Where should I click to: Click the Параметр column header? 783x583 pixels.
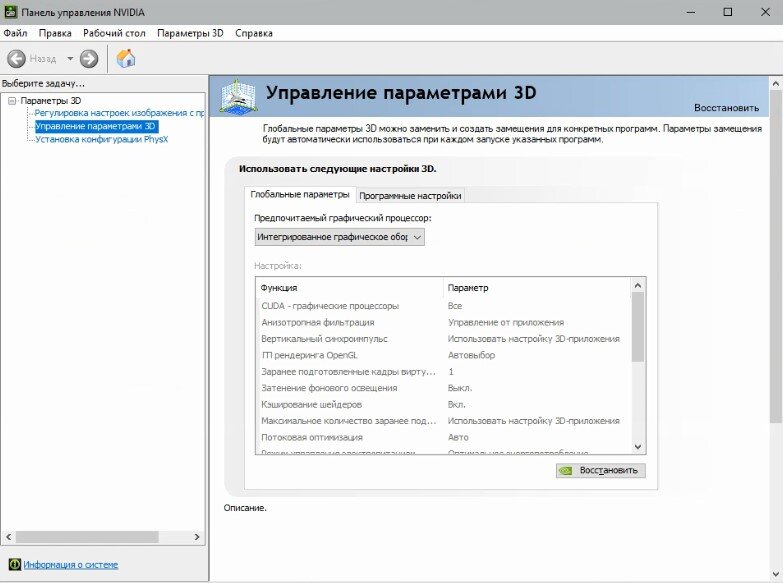(537, 288)
